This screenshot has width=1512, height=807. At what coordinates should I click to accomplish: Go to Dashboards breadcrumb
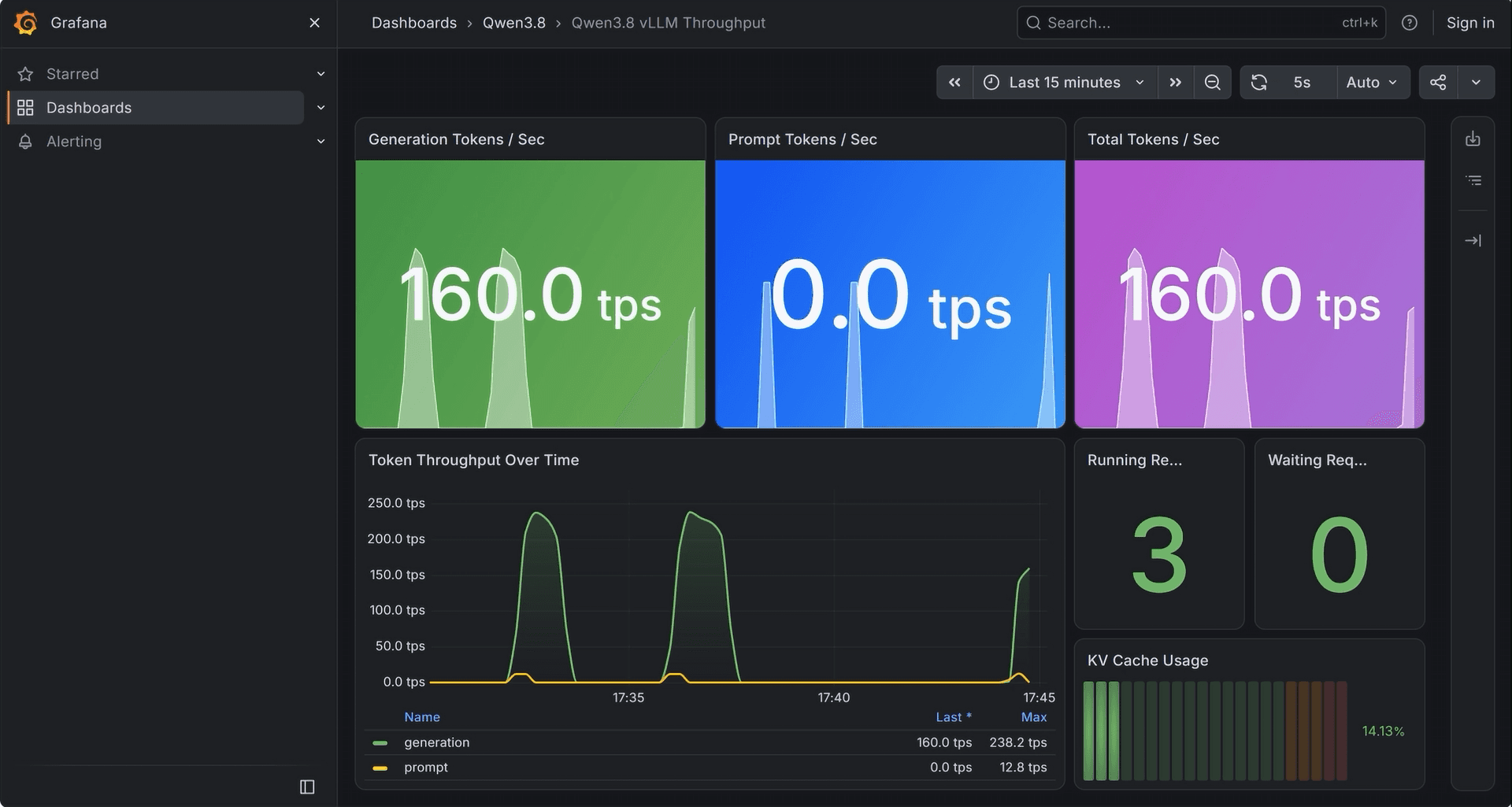[x=414, y=23]
